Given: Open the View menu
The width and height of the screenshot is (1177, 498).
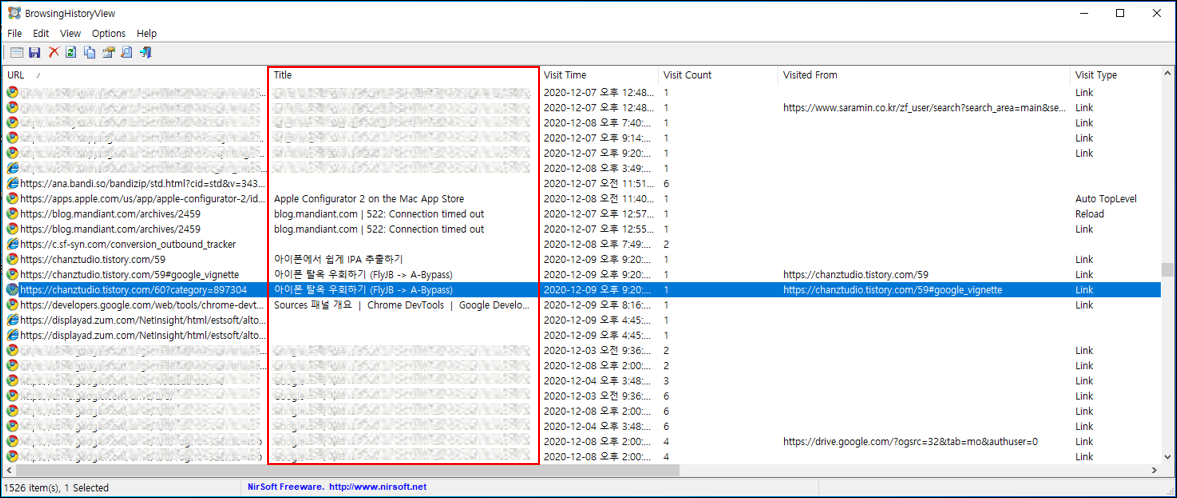Looking at the screenshot, I should point(71,34).
